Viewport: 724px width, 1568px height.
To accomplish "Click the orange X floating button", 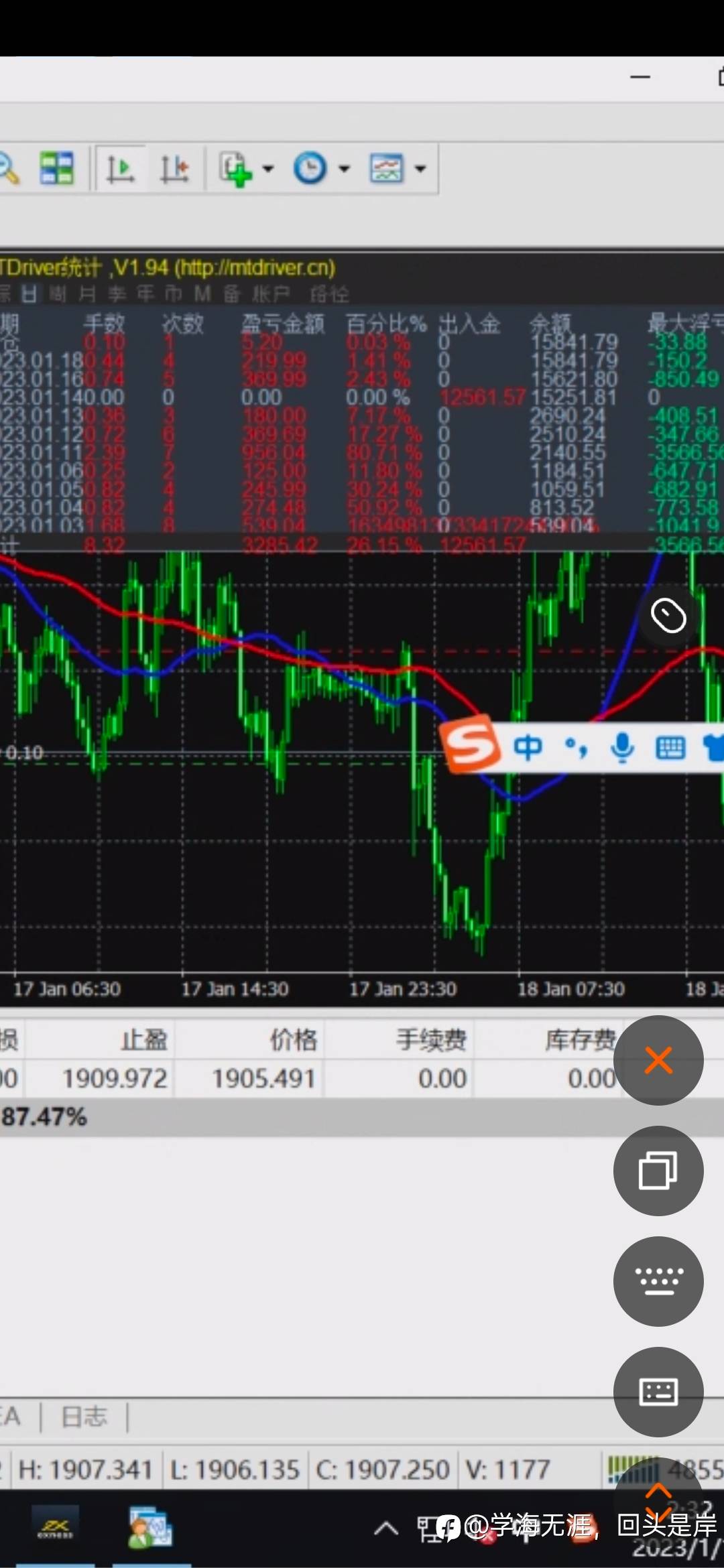I will [x=658, y=1060].
